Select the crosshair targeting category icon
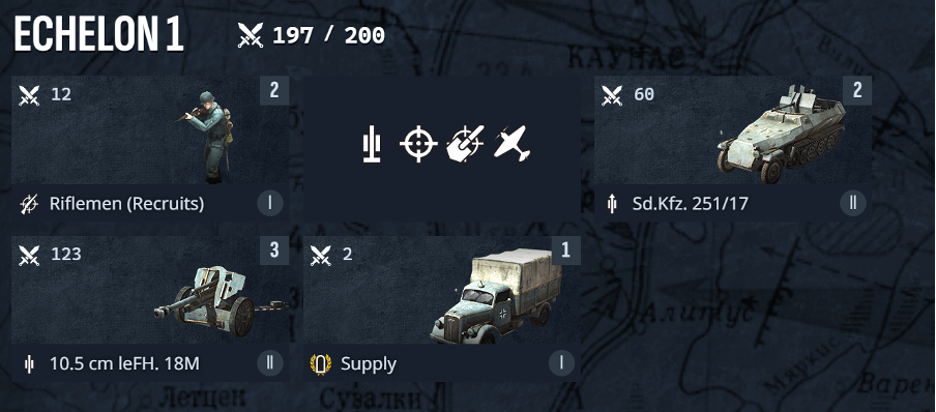 [x=418, y=144]
